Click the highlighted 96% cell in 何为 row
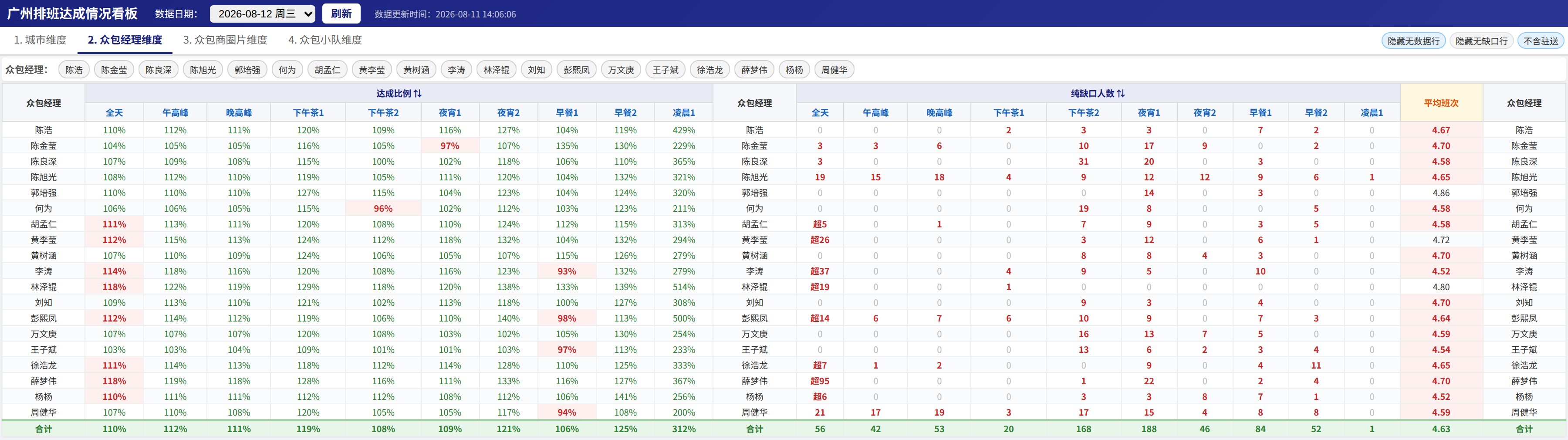1568x440 pixels. tap(383, 209)
